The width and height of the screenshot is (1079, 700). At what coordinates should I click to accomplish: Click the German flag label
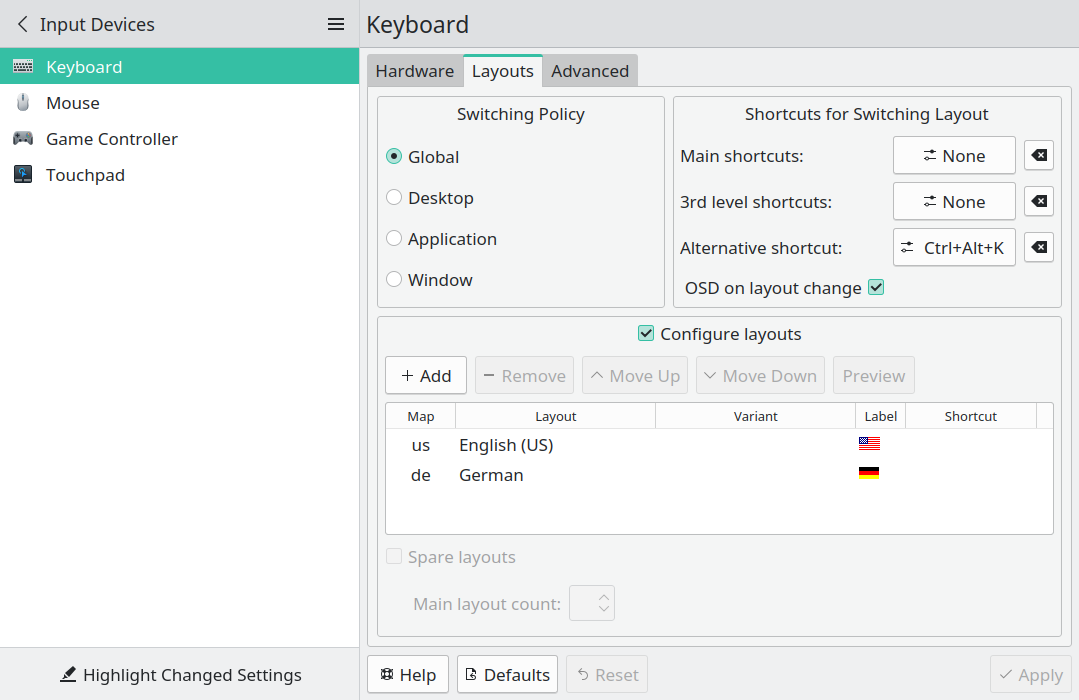point(869,473)
